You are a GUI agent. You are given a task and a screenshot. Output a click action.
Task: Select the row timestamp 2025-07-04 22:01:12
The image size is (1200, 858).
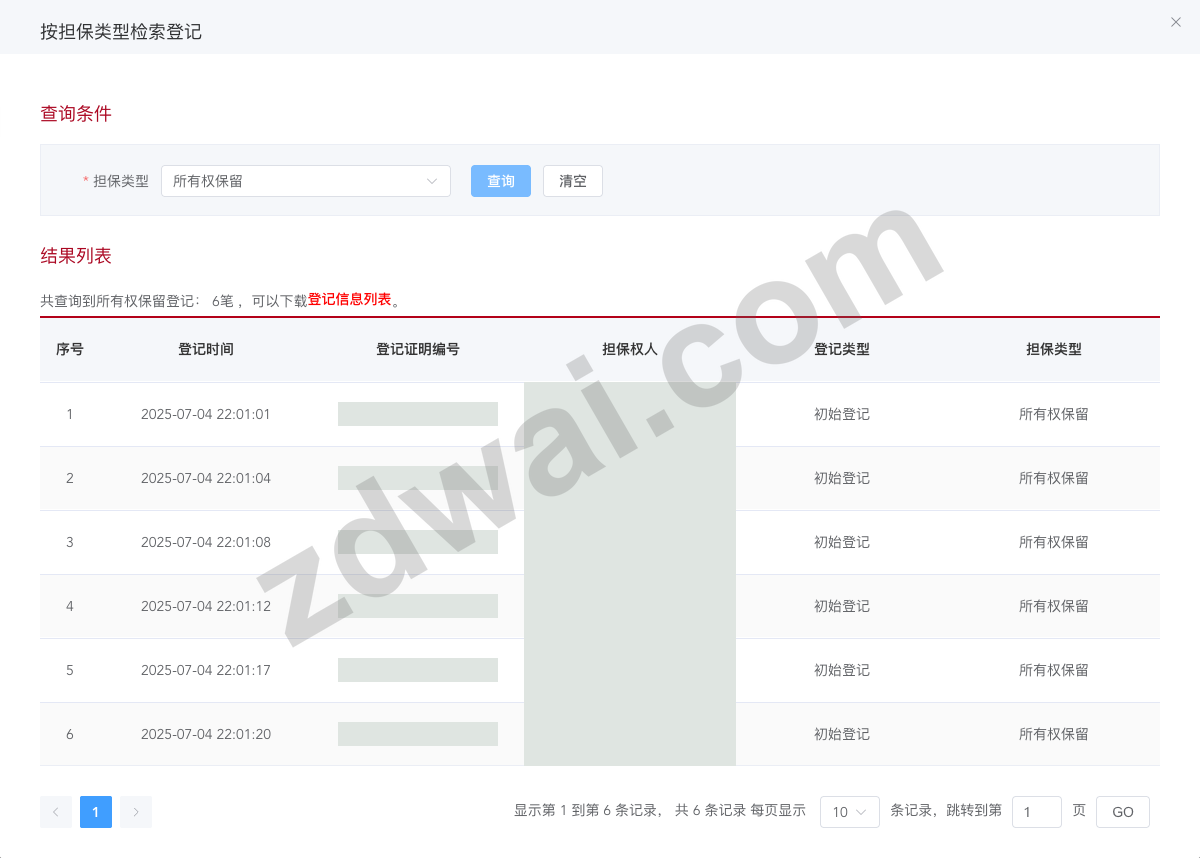coord(206,606)
